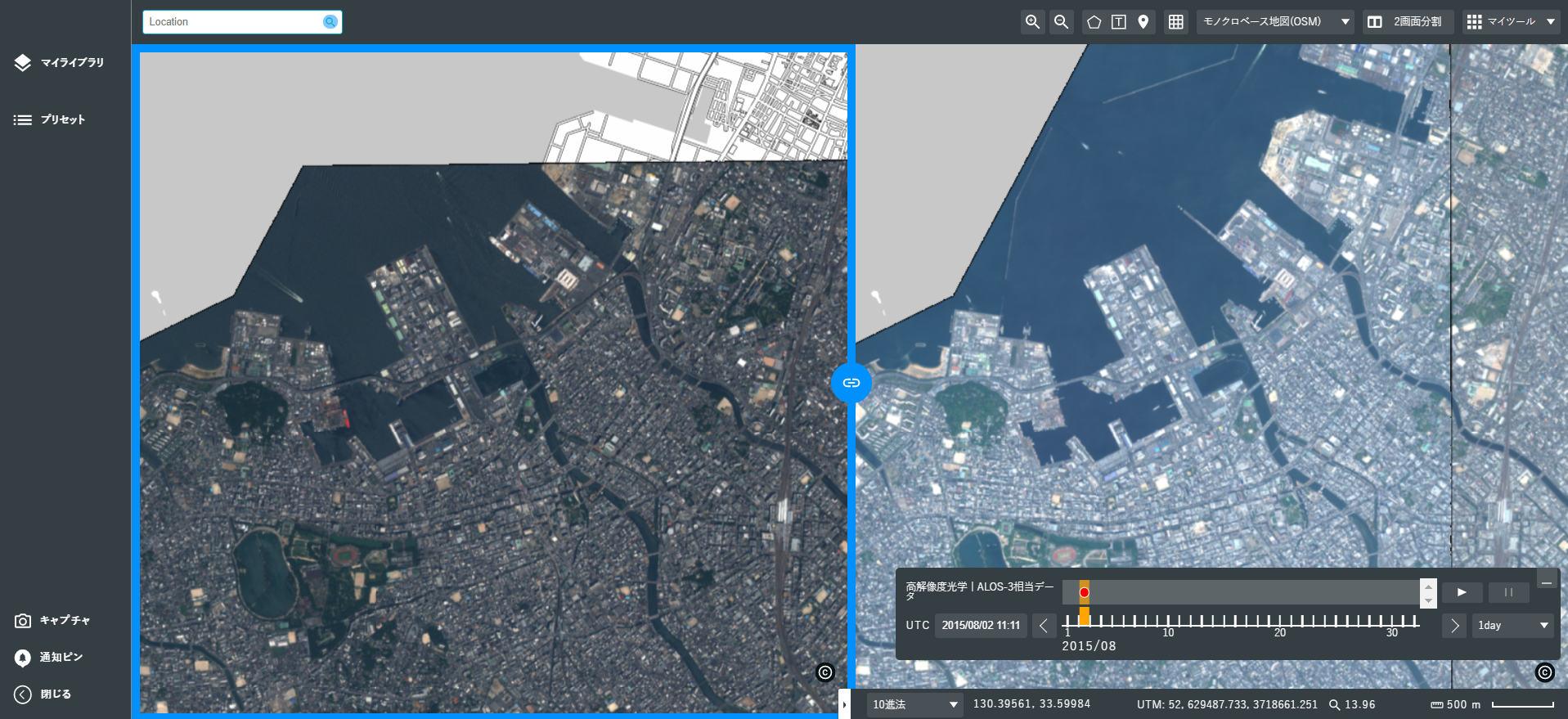Open the マイライブラリ menu
Viewport: 1568px width, 719px height.
point(59,63)
